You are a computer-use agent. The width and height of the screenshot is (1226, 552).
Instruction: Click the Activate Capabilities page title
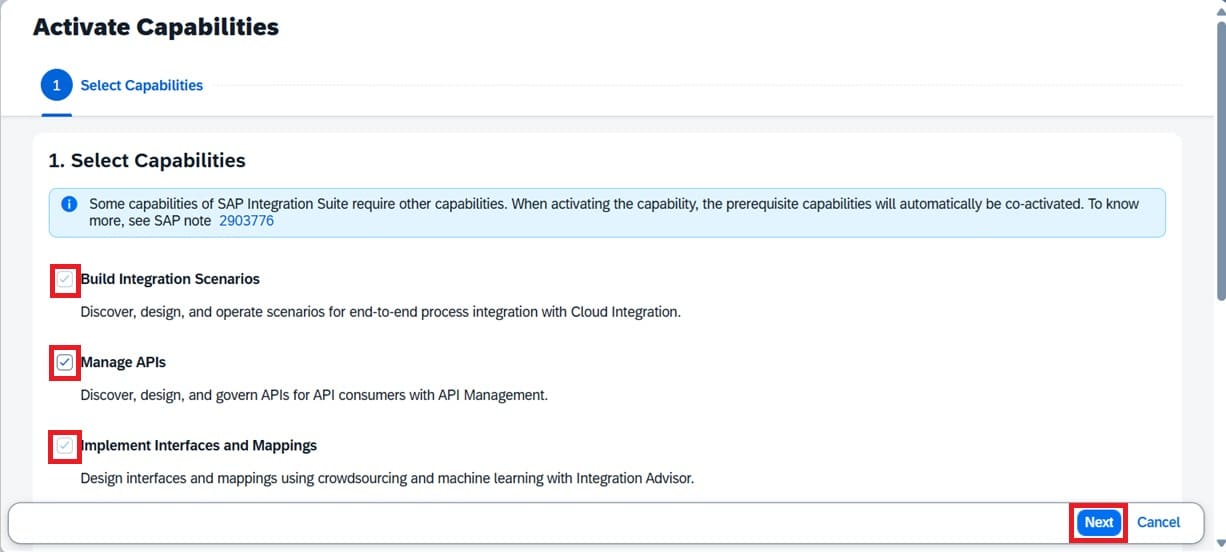coord(156,27)
